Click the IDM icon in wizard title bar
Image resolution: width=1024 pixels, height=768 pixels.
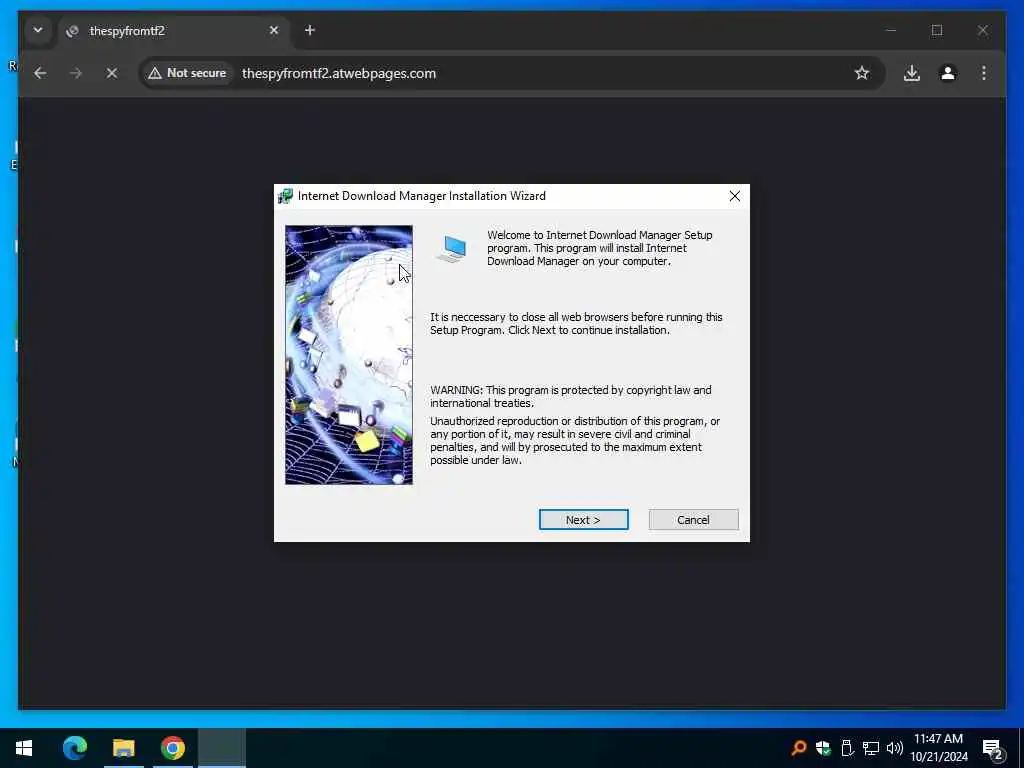(285, 196)
